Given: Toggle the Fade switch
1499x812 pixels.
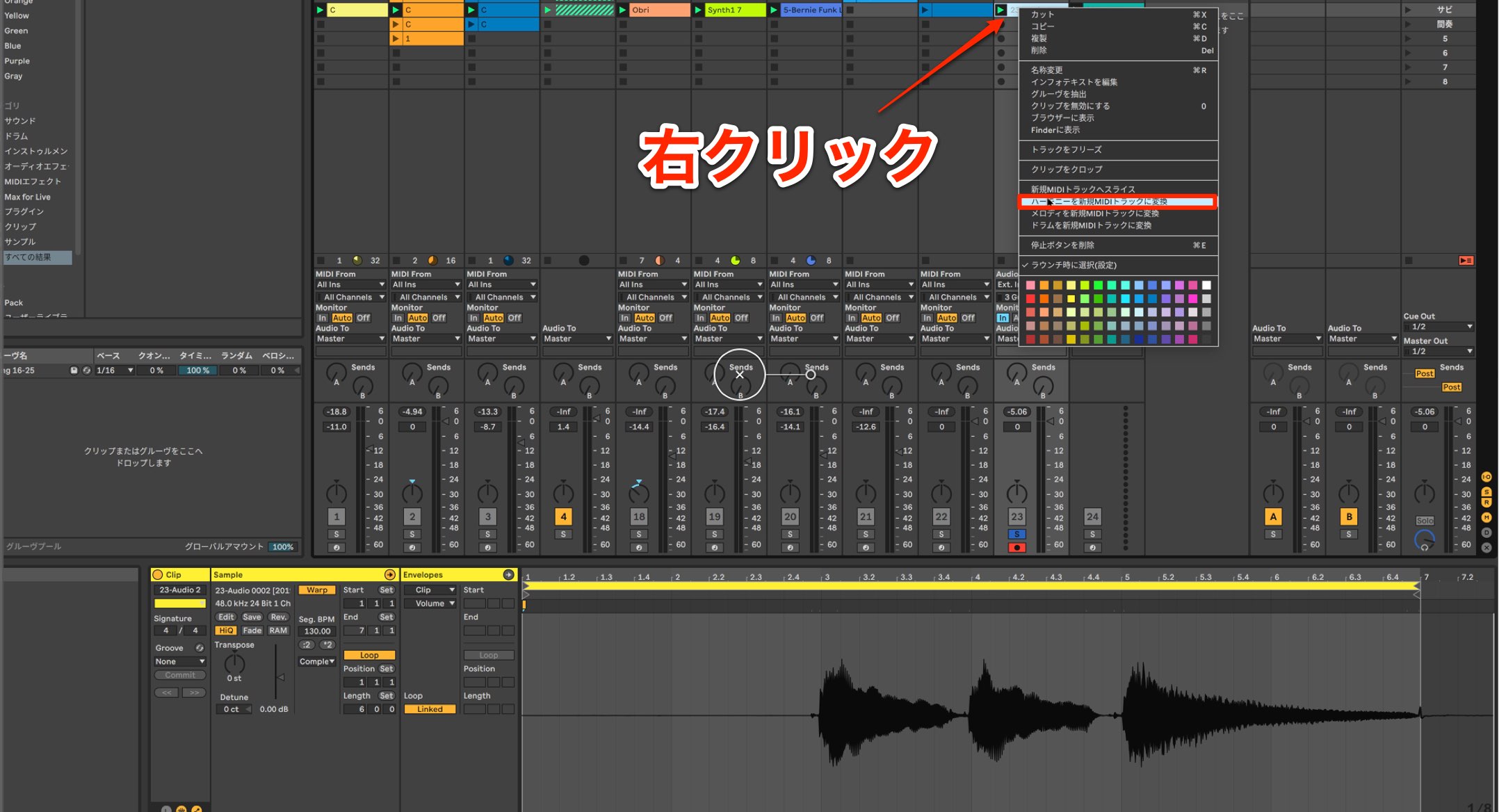Looking at the screenshot, I should pyautogui.click(x=252, y=631).
